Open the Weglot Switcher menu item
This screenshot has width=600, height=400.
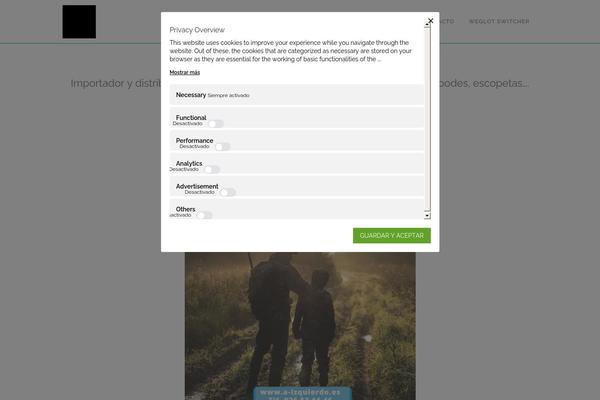point(499,21)
